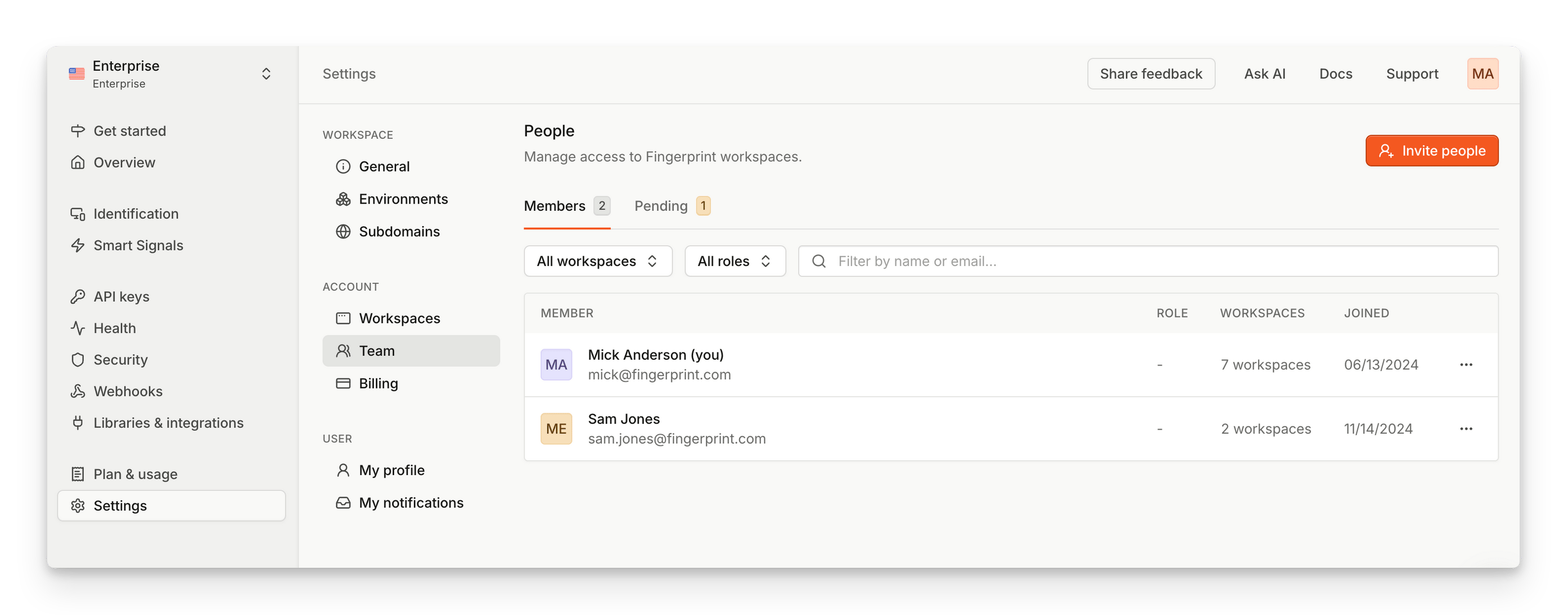The image size is (1568, 615).
Task: Open the Webhooks icon in sidebar
Action: click(77, 391)
